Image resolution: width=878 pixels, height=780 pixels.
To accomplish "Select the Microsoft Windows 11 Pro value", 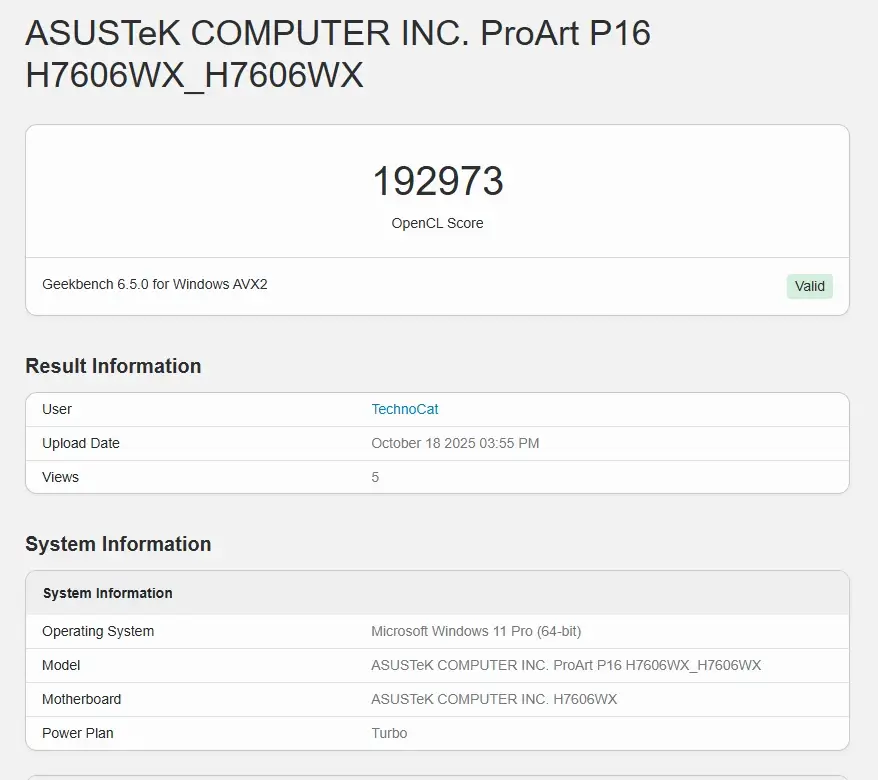I will pos(476,631).
